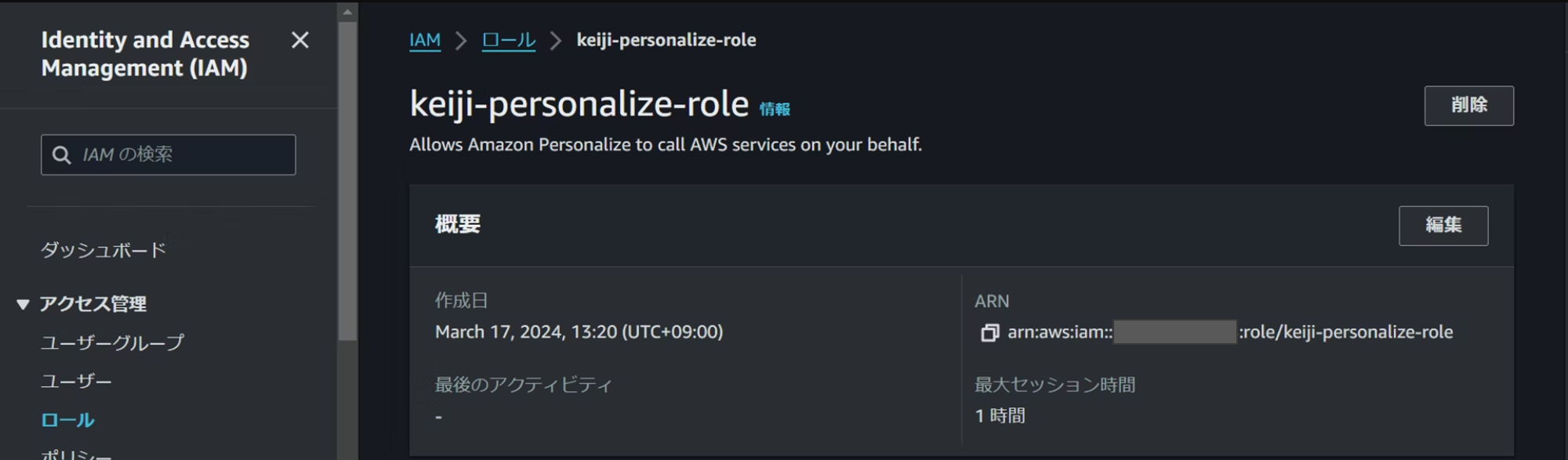
Task: Close the IAM navigation sidebar
Action: pos(299,40)
